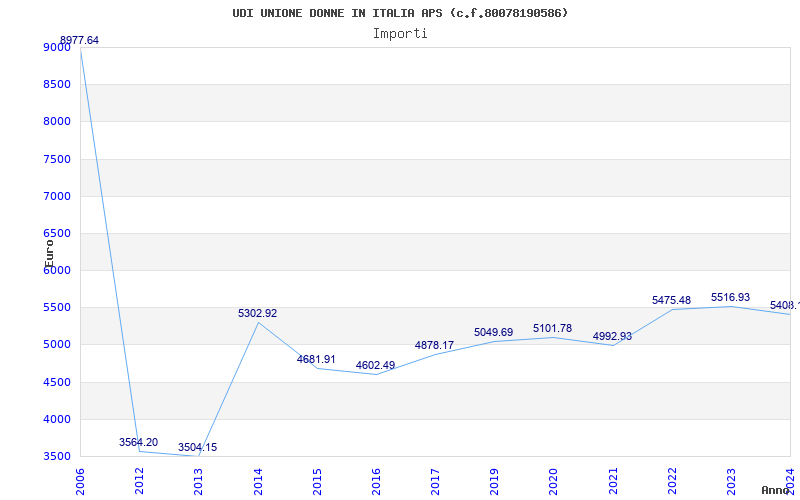Click the 2014 x-axis year label
This screenshot has height=500, width=800.
click(258, 482)
